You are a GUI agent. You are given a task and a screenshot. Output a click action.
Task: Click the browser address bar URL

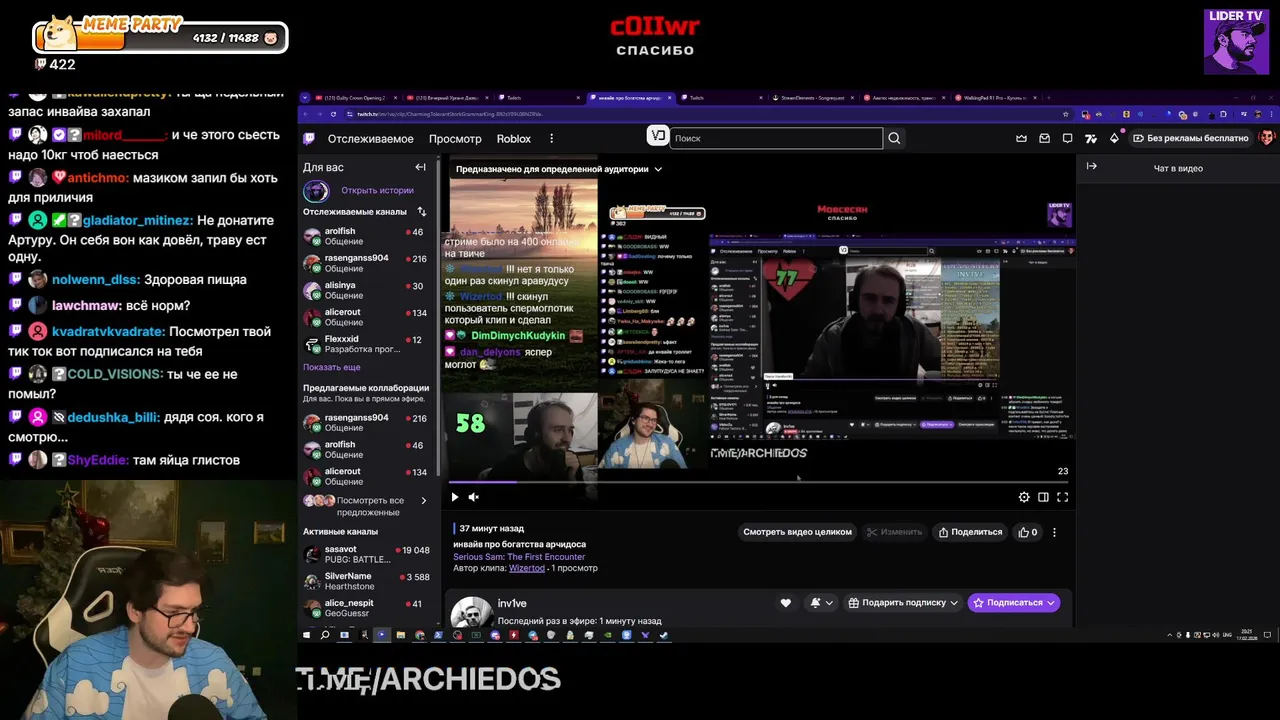pyautogui.click(x=450, y=114)
